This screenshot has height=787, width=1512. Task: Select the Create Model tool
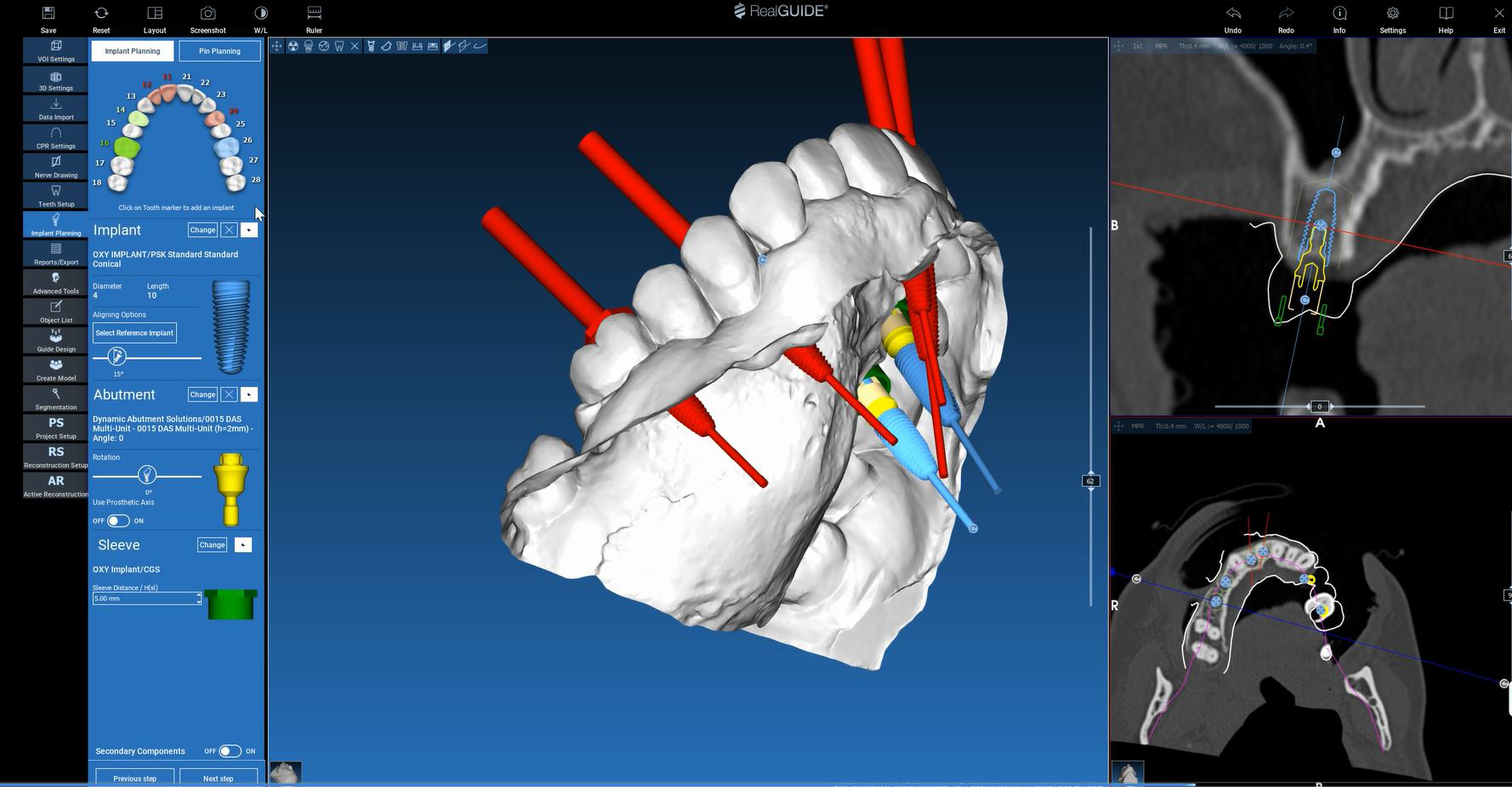(x=54, y=368)
